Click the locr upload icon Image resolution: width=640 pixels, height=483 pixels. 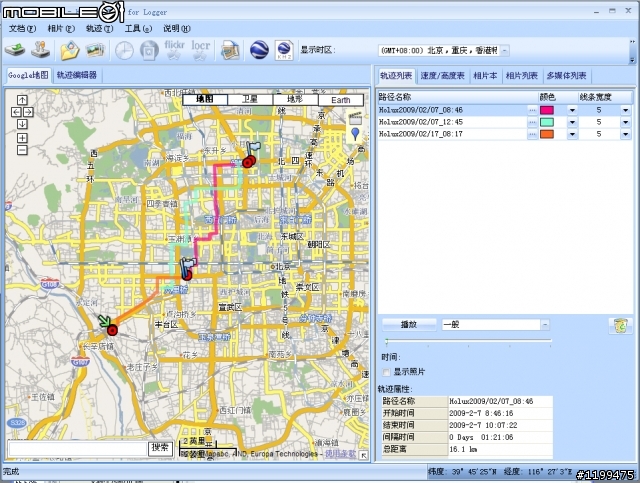(x=200, y=50)
